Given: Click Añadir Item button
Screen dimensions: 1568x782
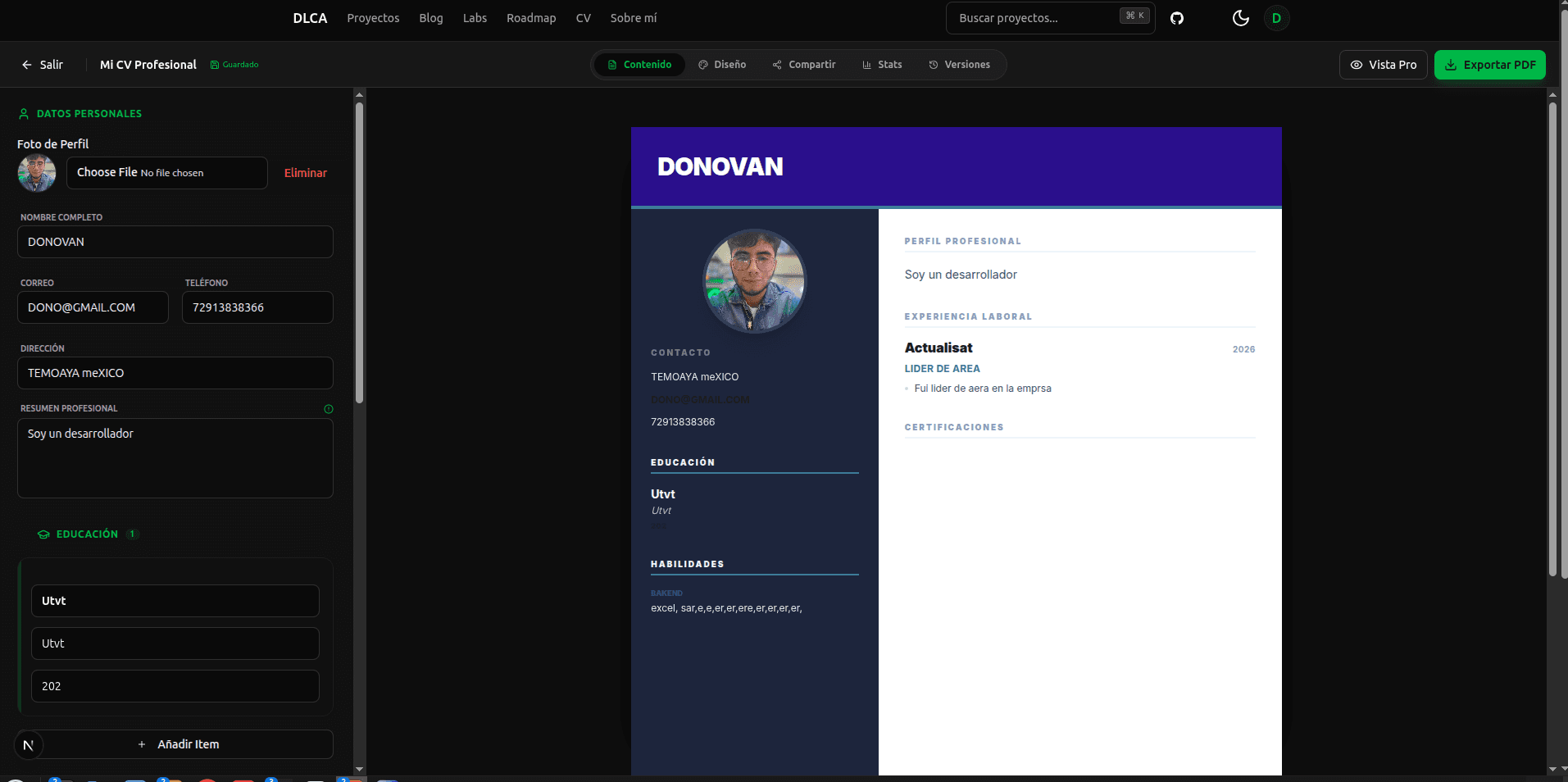Looking at the screenshot, I should (x=175, y=744).
